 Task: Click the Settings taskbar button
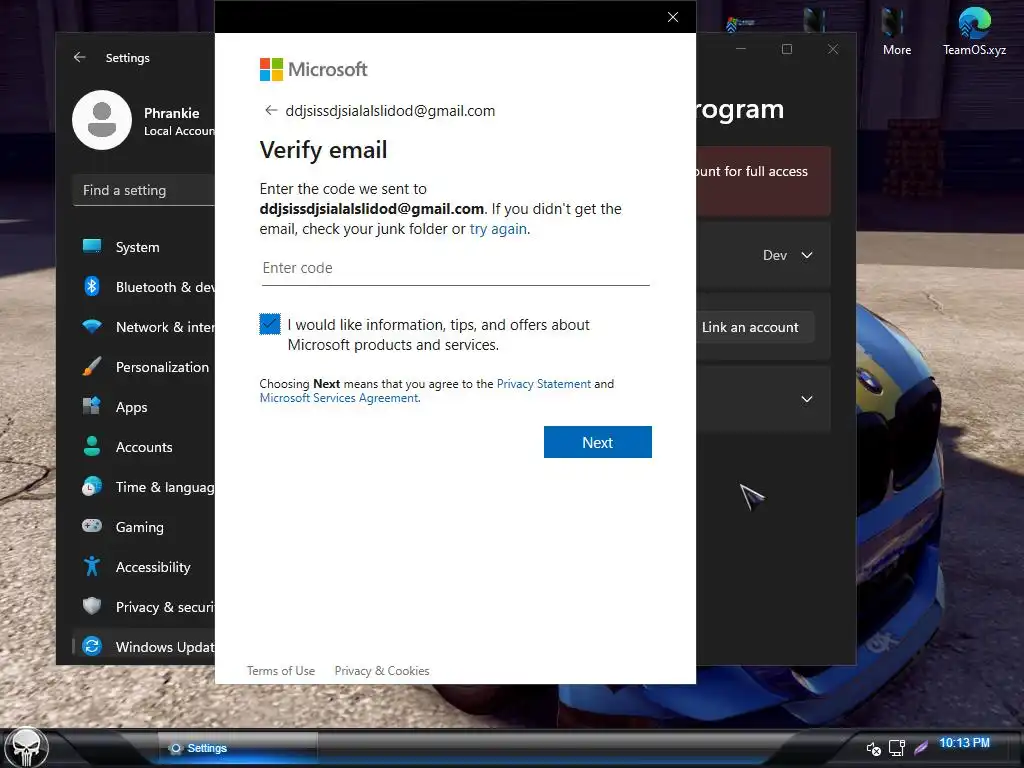(x=238, y=748)
